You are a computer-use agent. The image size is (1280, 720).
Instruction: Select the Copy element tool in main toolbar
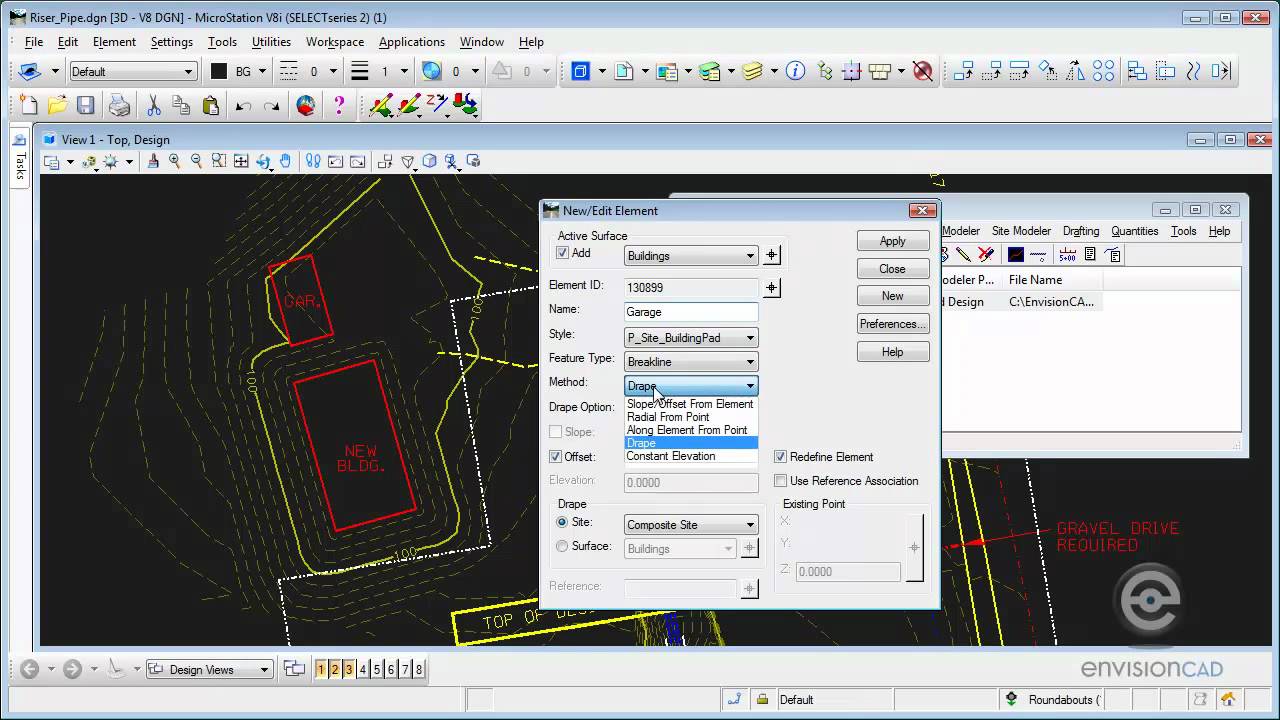coord(964,71)
